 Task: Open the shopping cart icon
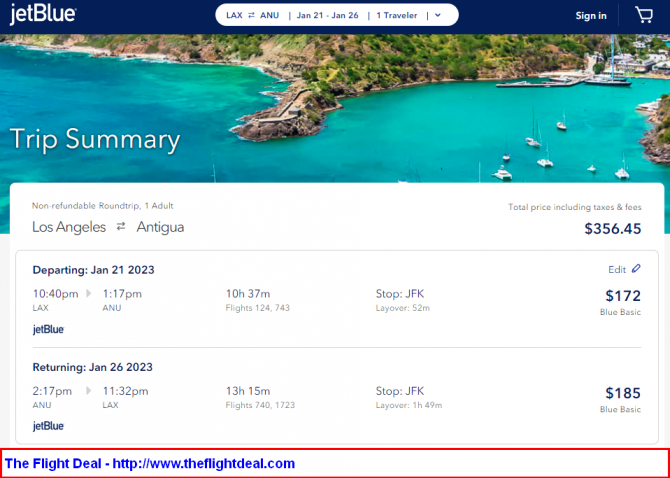pos(644,15)
